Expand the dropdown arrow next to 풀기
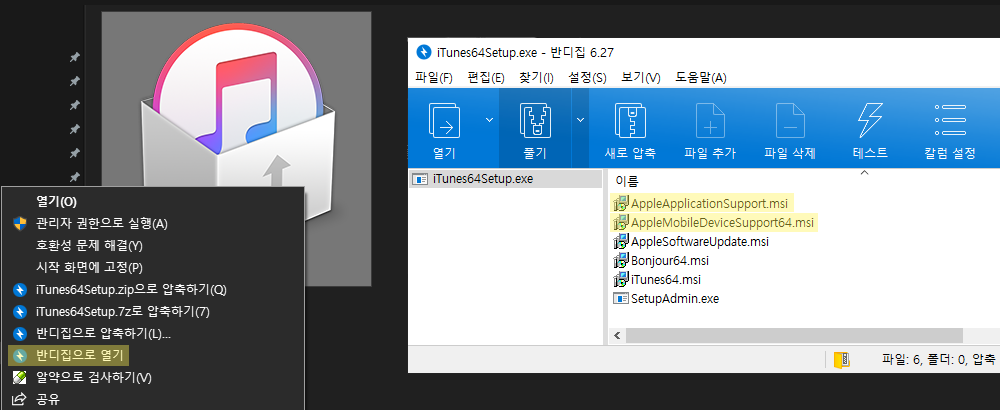The height and width of the screenshot is (410, 1000). (x=580, y=119)
